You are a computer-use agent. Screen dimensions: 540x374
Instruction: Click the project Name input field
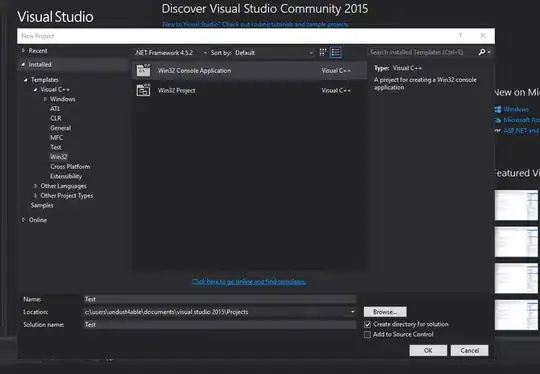click(x=220, y=299)
